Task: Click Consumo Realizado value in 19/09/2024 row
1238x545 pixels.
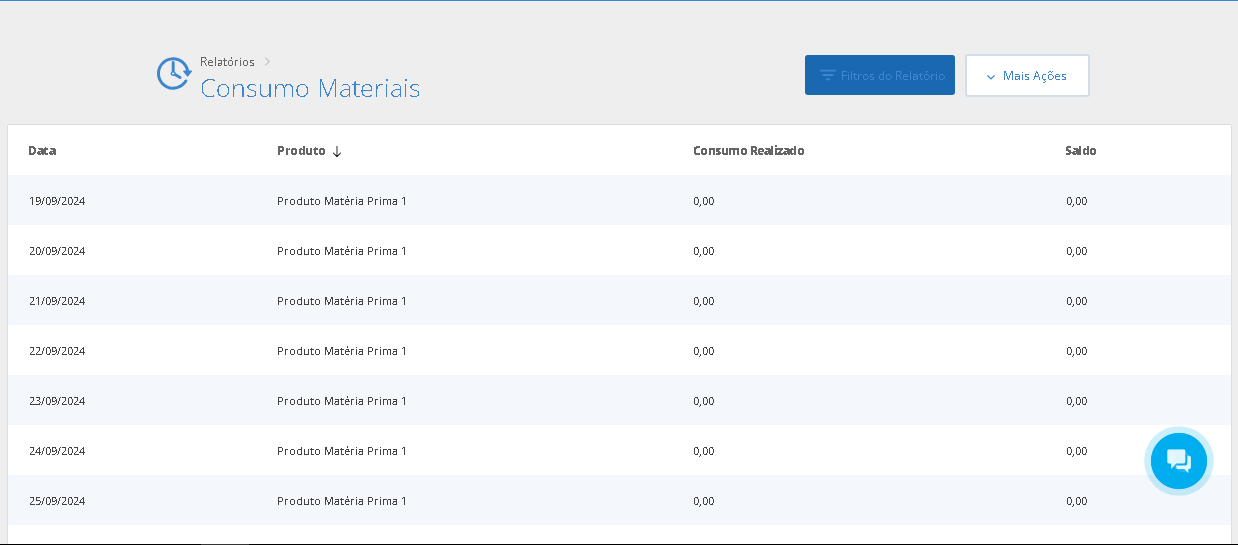Action: point(704,201)
